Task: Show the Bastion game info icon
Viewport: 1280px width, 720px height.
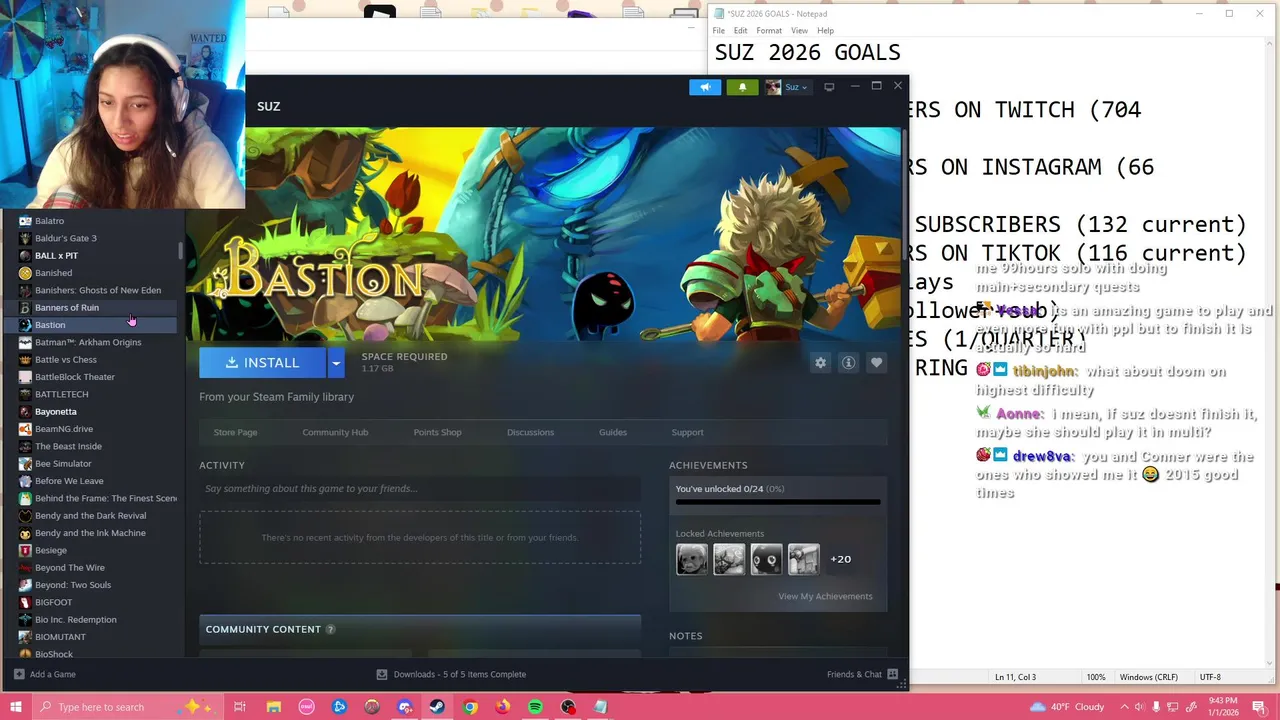Action: 849,363
